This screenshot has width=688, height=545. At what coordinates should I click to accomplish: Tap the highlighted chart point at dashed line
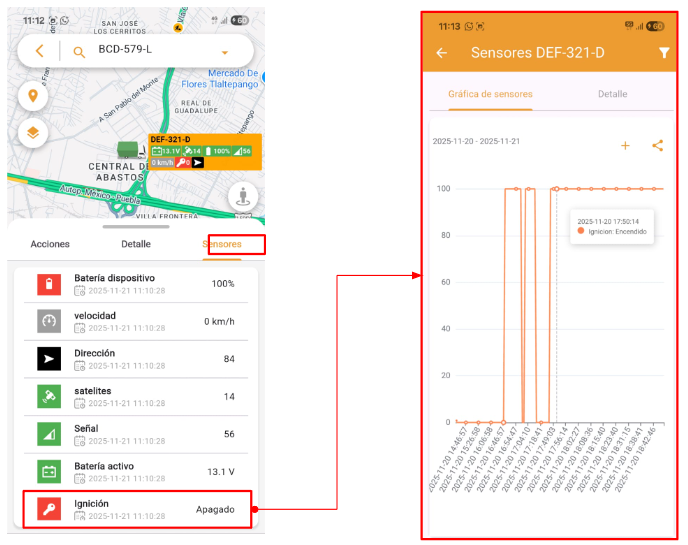coord(556,189)
